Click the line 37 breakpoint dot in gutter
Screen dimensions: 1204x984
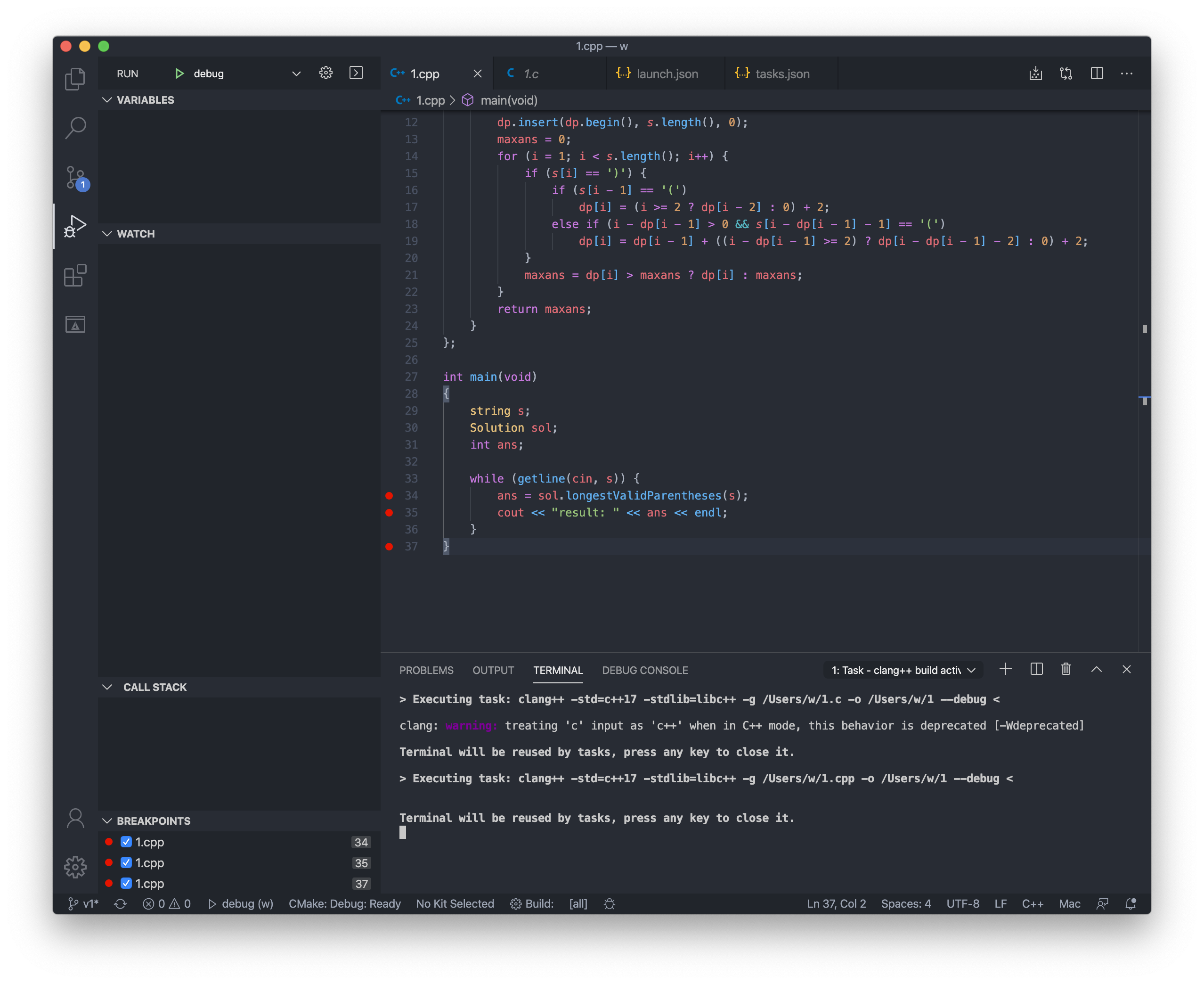(389, 546)
